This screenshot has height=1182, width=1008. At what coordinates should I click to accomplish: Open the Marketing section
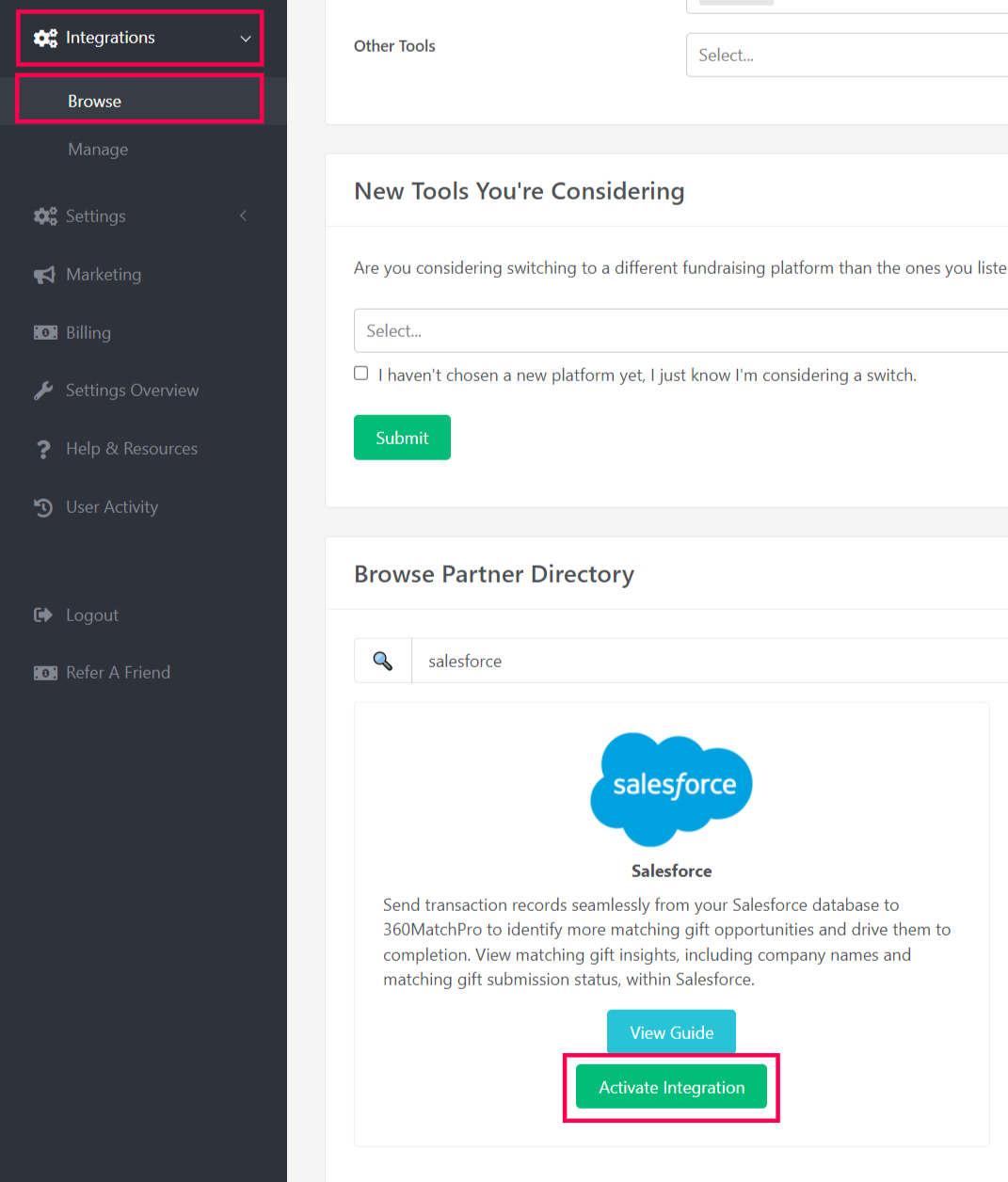[x=104, y=275]
